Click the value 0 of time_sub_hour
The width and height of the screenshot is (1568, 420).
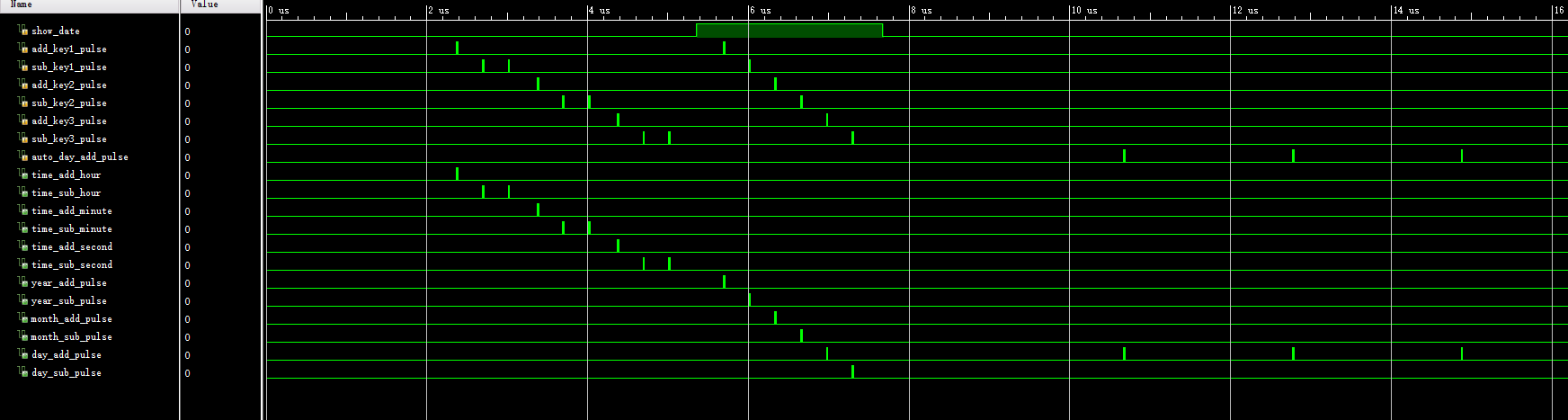click(x=187, y=193)
